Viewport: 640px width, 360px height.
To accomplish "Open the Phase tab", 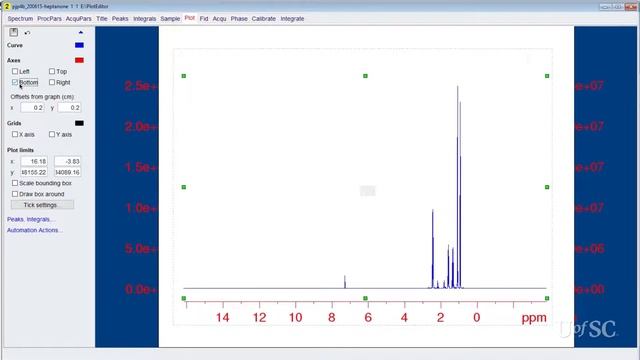I will click(239, 19).
